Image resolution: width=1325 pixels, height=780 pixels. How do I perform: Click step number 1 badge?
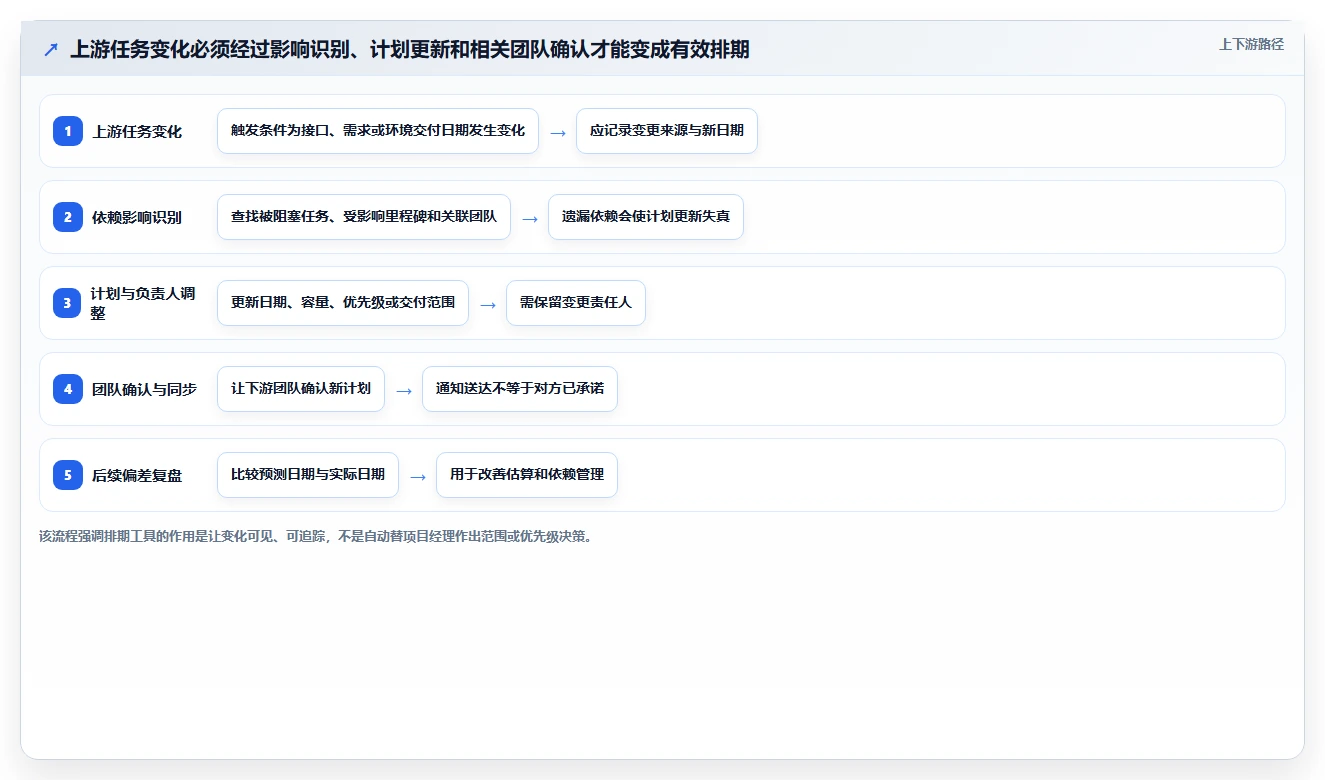coord(68,131)
